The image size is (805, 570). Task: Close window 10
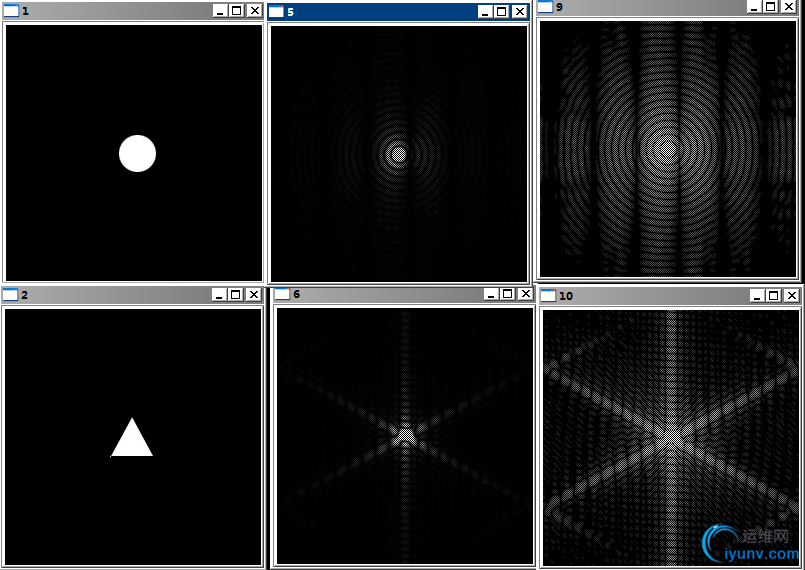coord(792,296)
